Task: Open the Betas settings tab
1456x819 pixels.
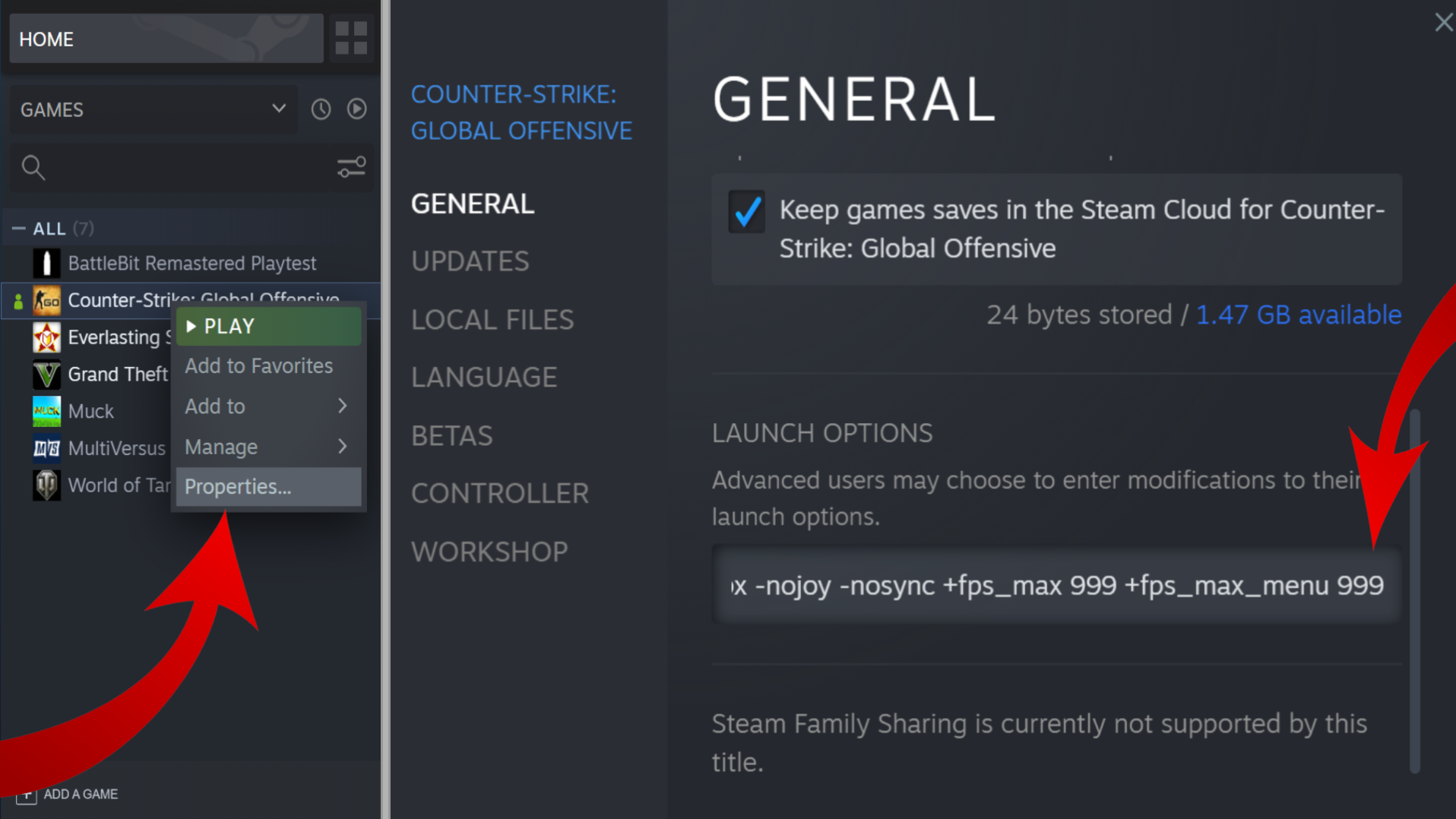Action: coord(451,436)
